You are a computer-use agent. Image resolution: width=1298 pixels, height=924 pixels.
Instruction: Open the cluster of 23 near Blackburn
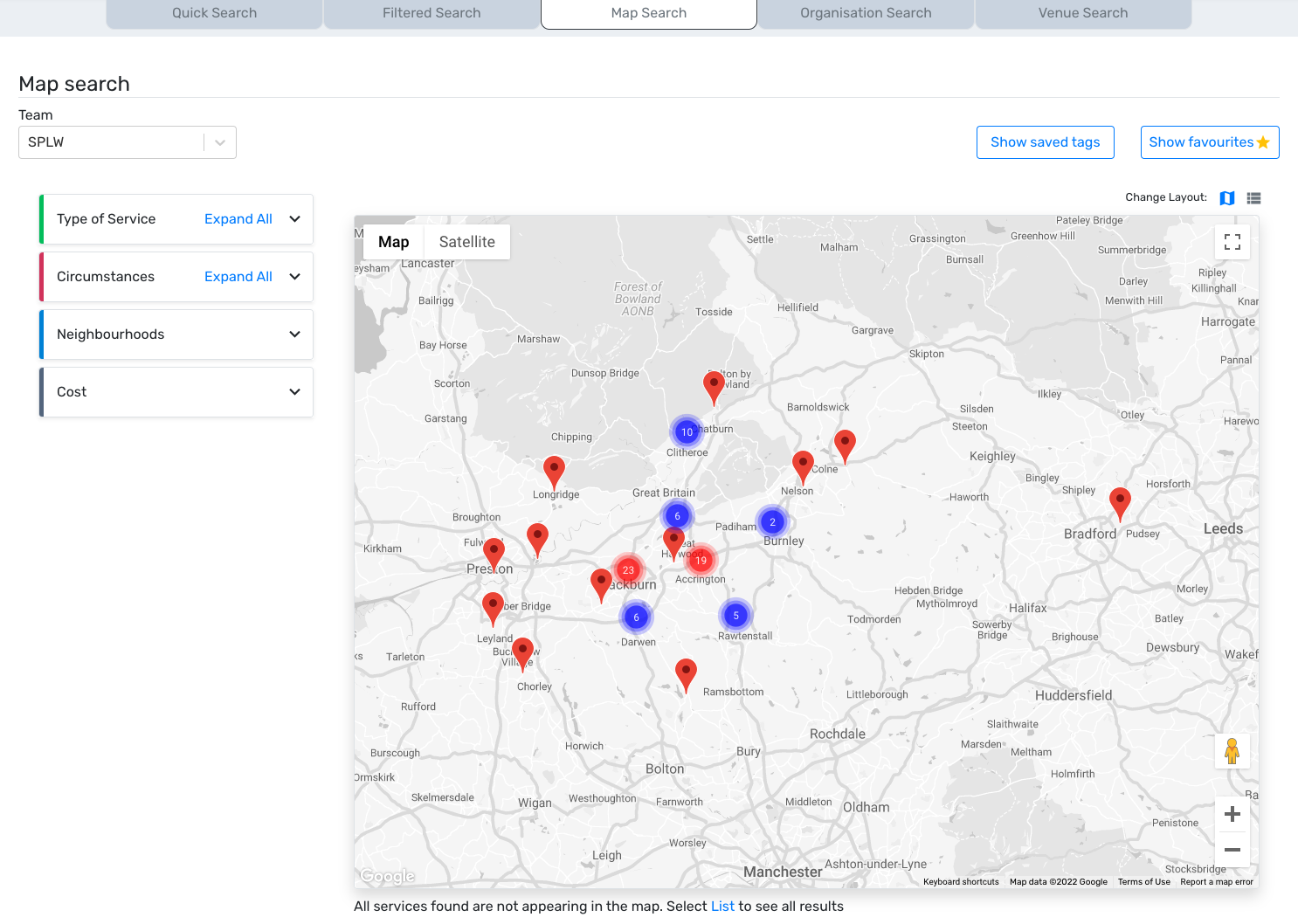click(x=628, y=569)
